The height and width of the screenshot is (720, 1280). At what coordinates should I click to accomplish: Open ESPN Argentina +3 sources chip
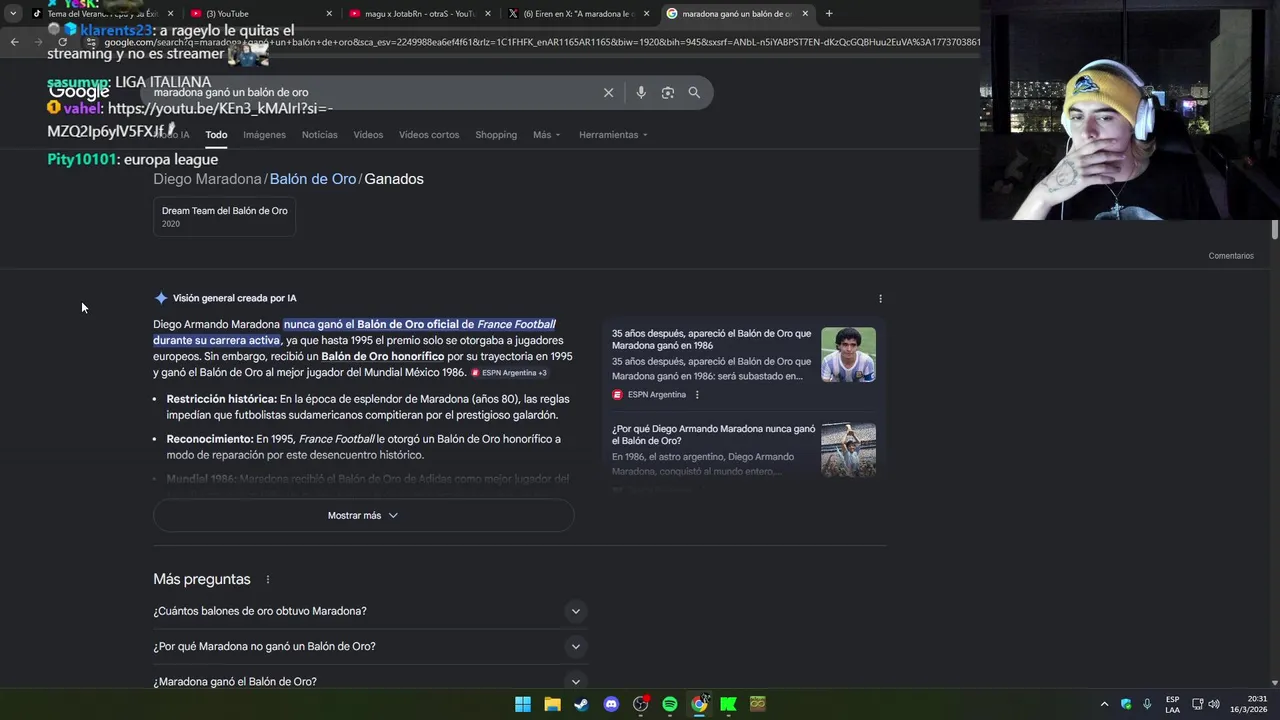(509, 373)
